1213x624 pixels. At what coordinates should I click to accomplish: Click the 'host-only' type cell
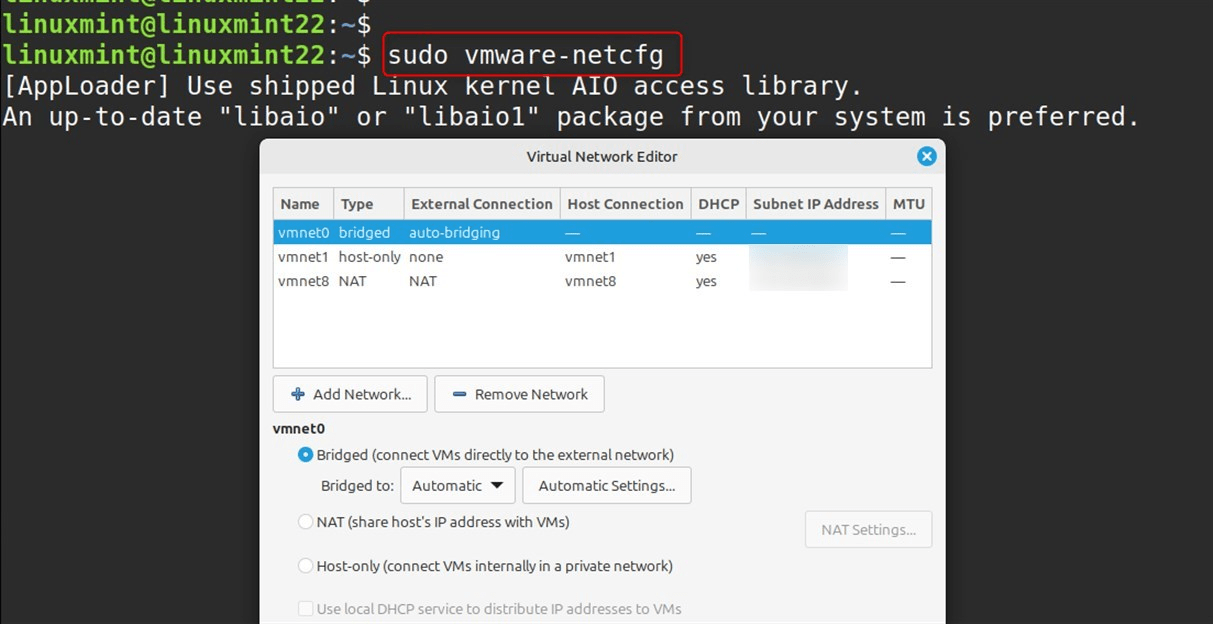click(370, 257)
